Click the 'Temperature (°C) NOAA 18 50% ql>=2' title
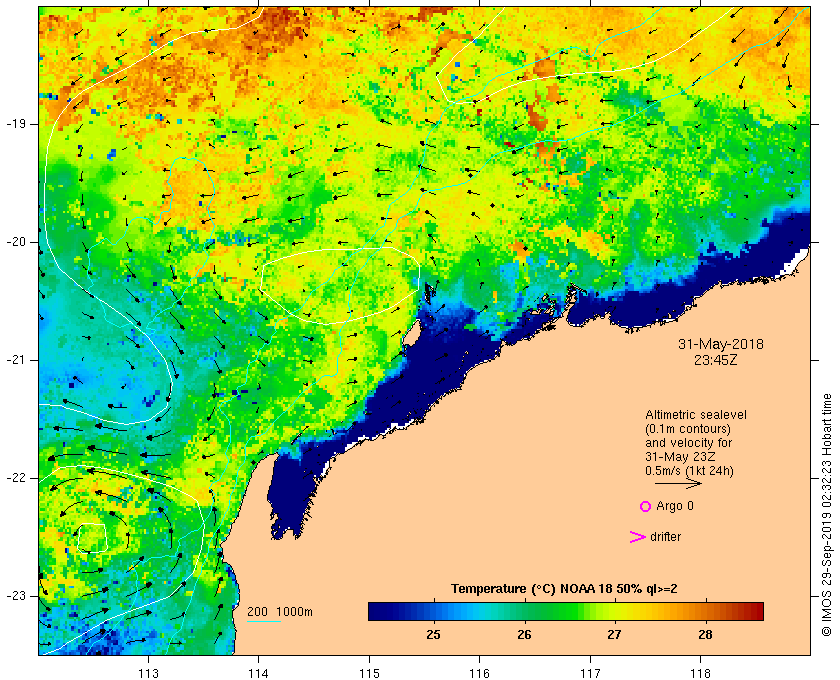 (x=564, y=589)
